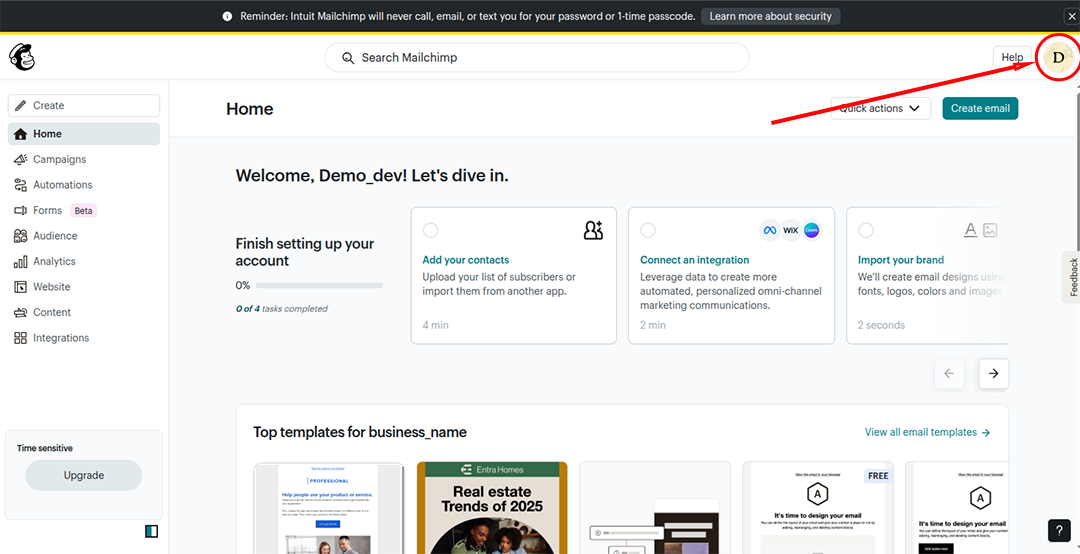Click the font A icon on Import your brand
This screenshot has width=1080, height=554.
(x=970, y=230)
